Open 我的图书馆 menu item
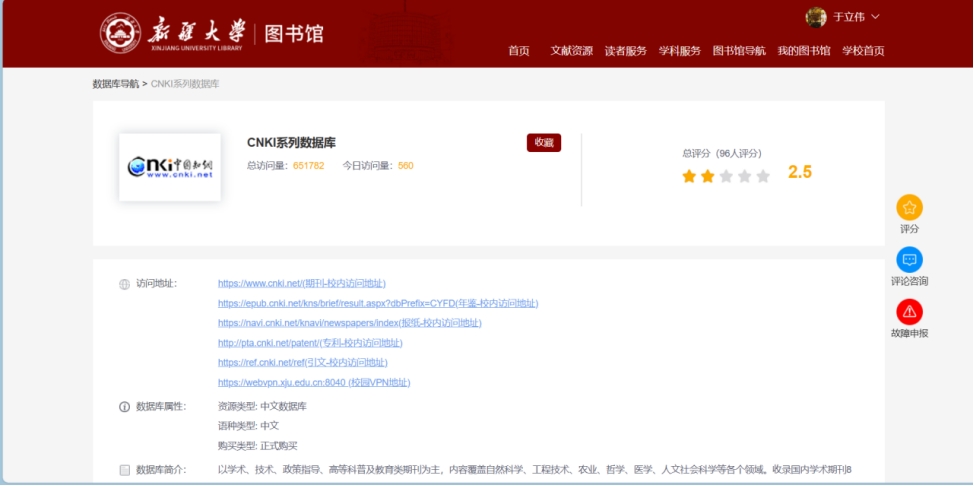Image resolution: width=974 pixels, height=486 pixels. (804, 51)
